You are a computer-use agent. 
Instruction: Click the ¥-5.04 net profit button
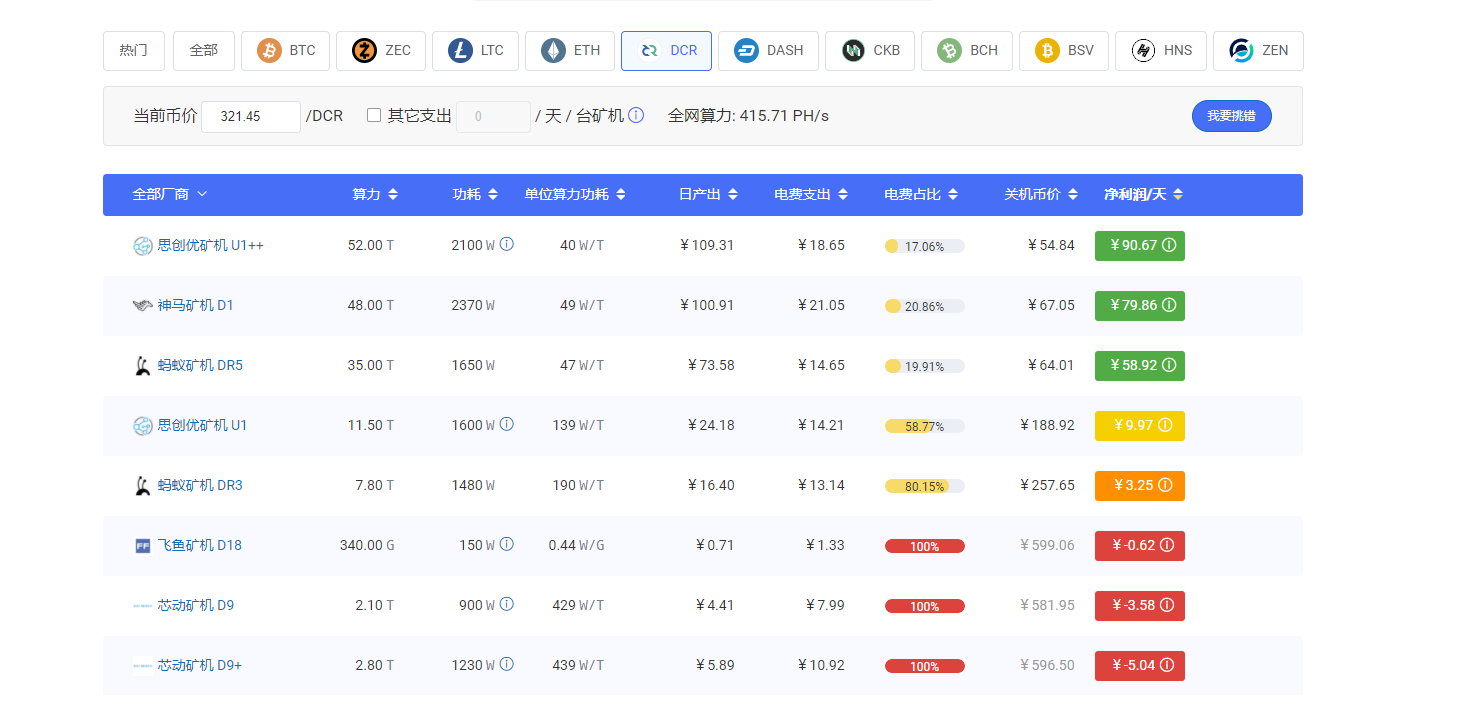point(1140,666)
